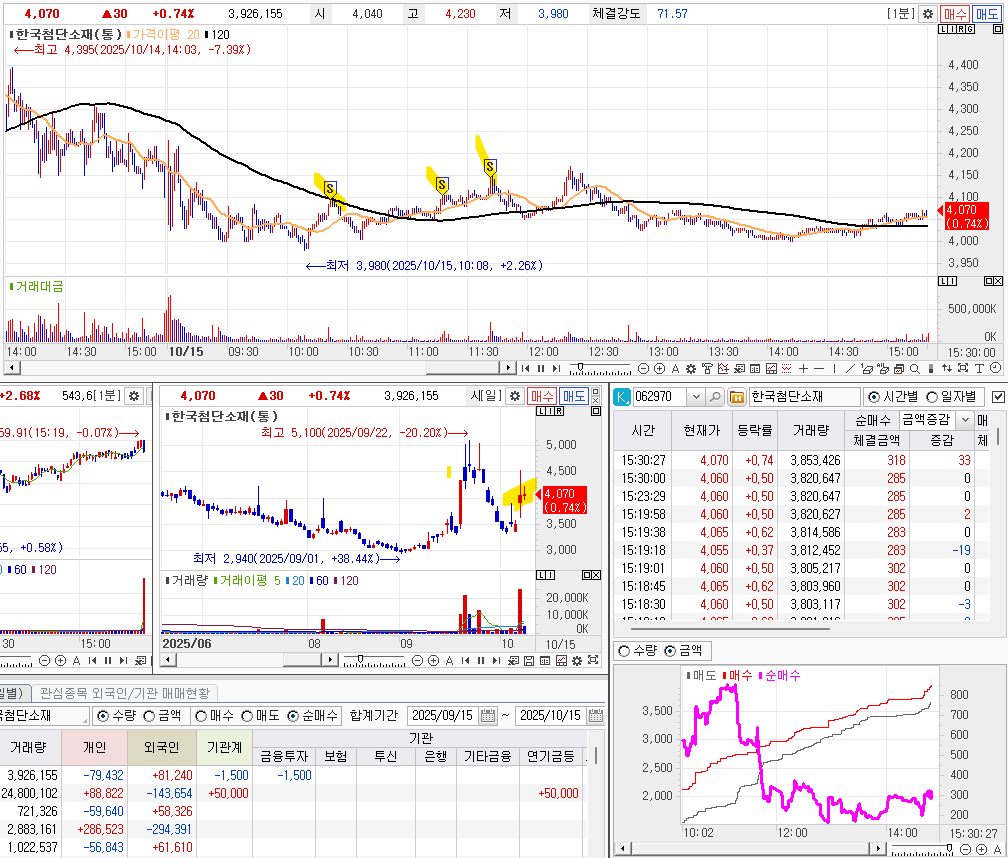Open stock code 062970 dropdown arrow

tap(696, 397)
